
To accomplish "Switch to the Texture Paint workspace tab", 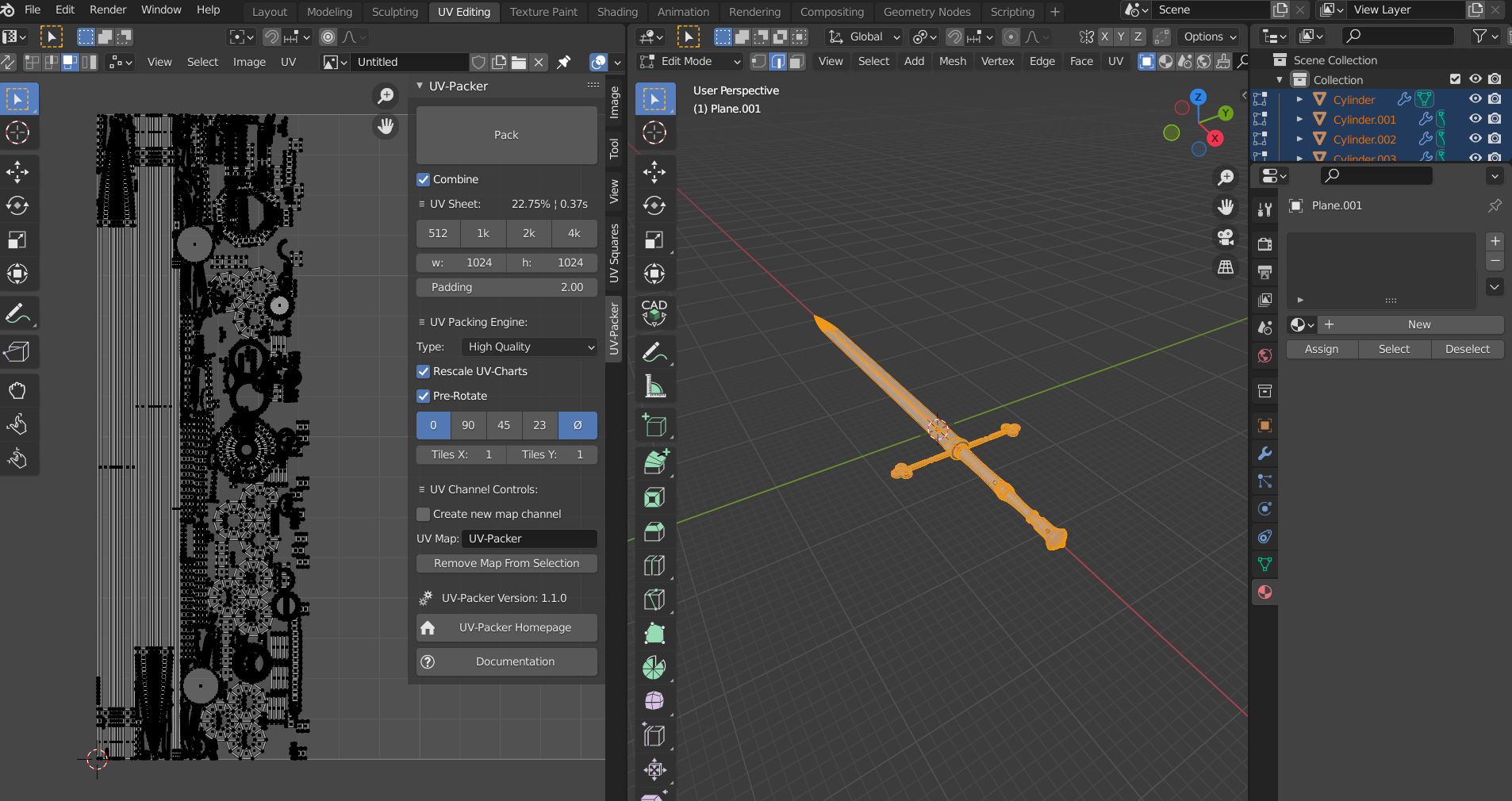I will point(543,12).
